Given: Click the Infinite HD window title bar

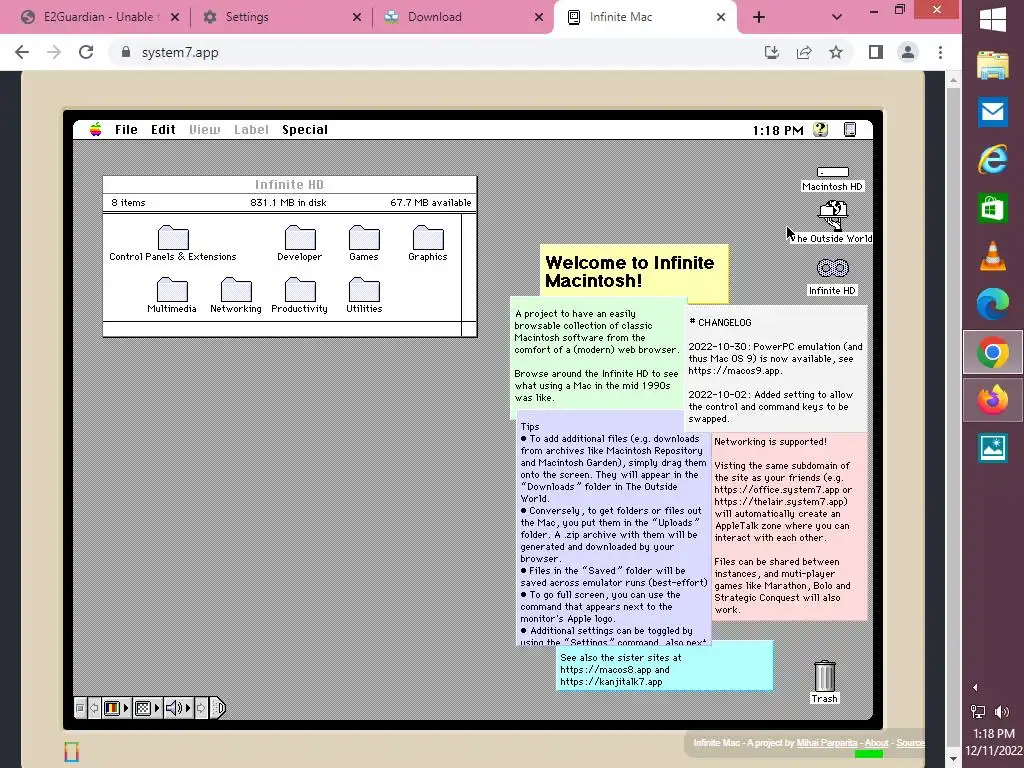Looking at the screenshot, I should tap(289, 185).
